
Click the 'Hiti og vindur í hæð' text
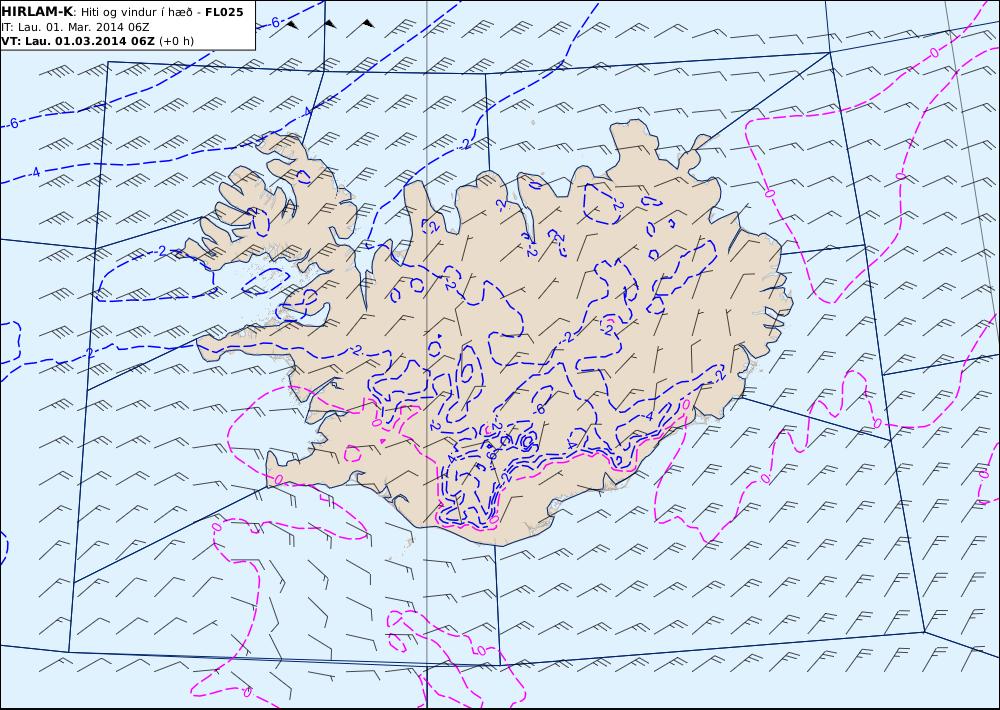click(136, 13)
